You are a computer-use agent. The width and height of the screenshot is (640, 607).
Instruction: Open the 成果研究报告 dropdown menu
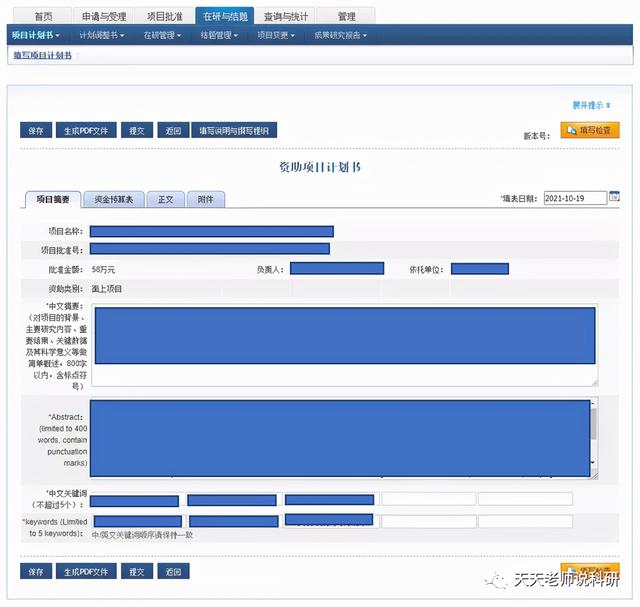coord(340,35)
